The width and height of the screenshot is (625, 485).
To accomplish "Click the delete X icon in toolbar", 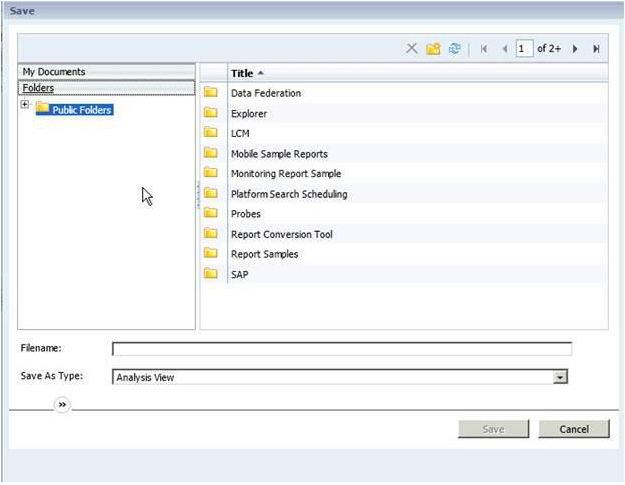I will pyautogui.click(x=411, y=49).
